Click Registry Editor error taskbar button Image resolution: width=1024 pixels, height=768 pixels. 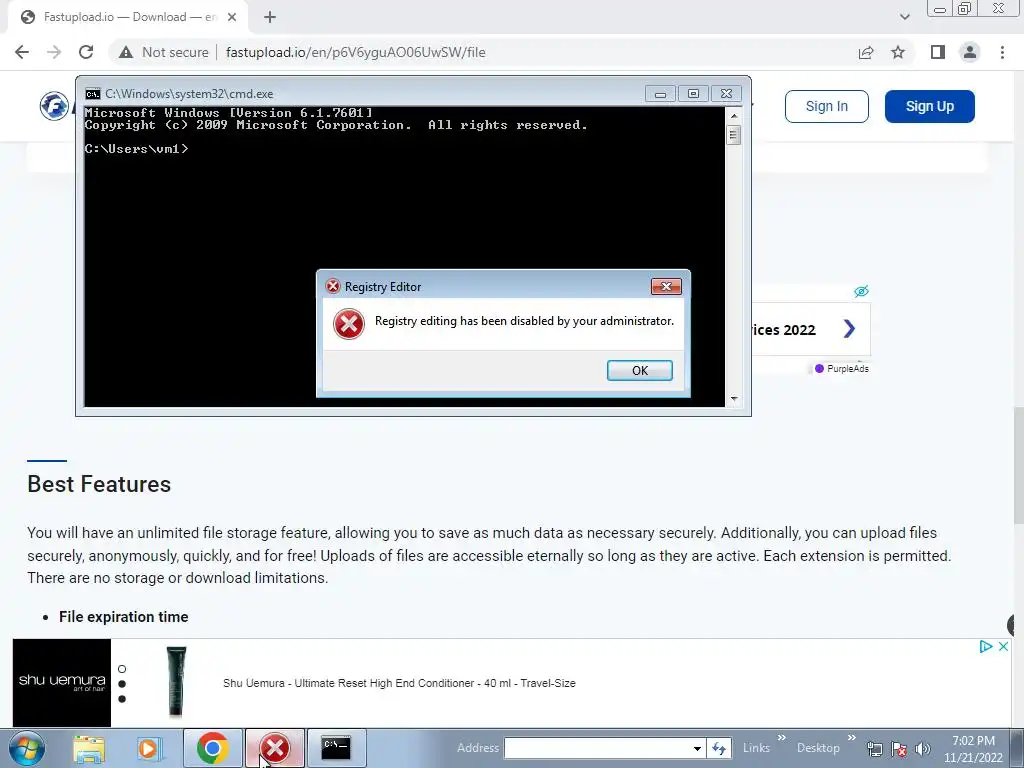click(275, 748)
